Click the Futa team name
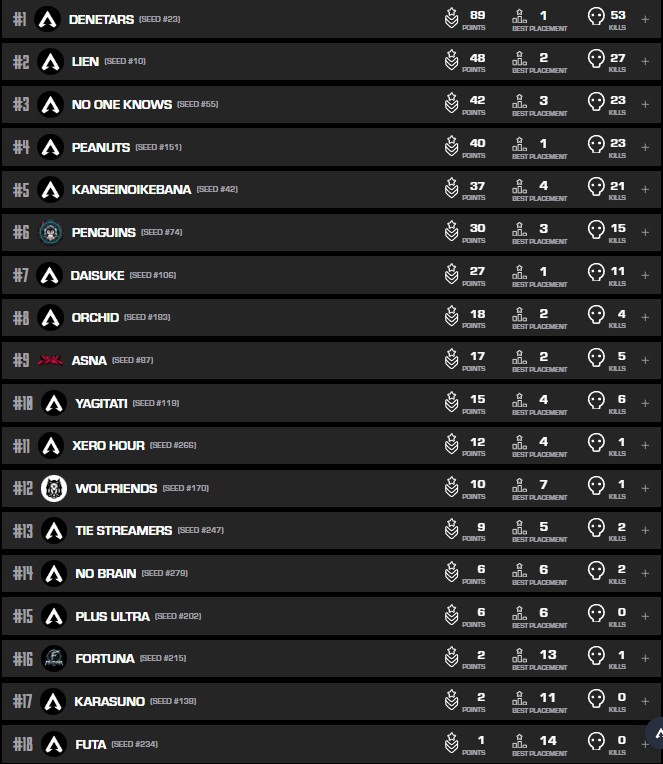Viewport: 663px width, 764px height. tap(90, 744)
